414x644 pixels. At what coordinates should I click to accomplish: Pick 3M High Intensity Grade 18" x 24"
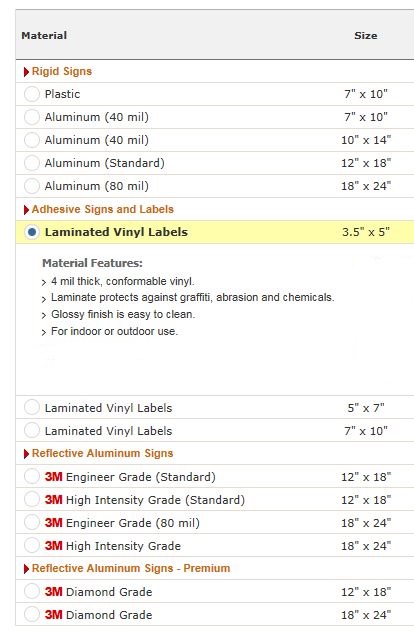pos(32,546)
